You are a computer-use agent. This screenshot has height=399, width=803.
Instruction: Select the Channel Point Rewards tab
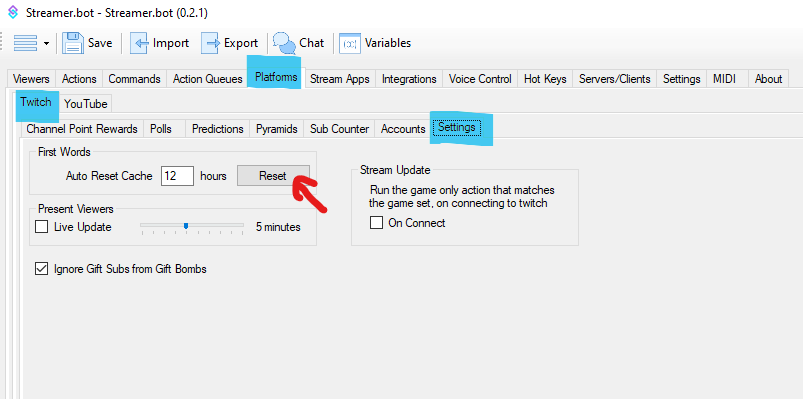click(x=82, y=129)
